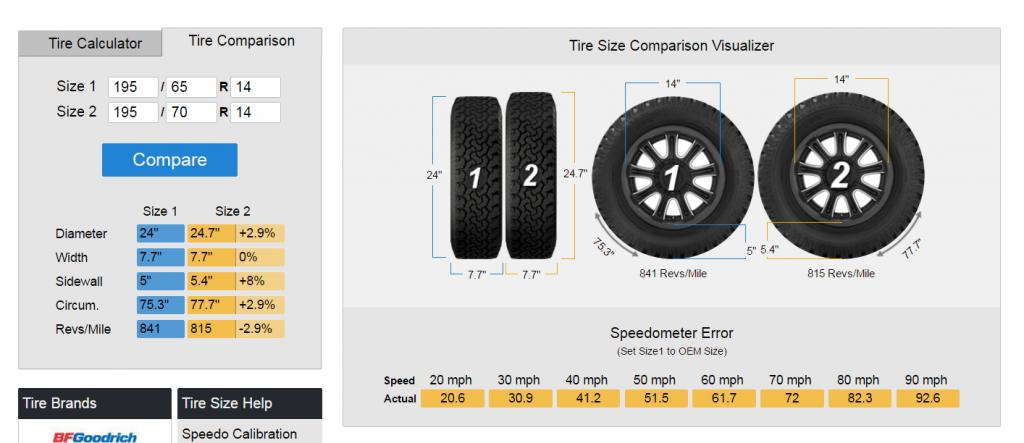Click the 60 mph actual speed value
1024x443 pixels.
tap(721, 398)
